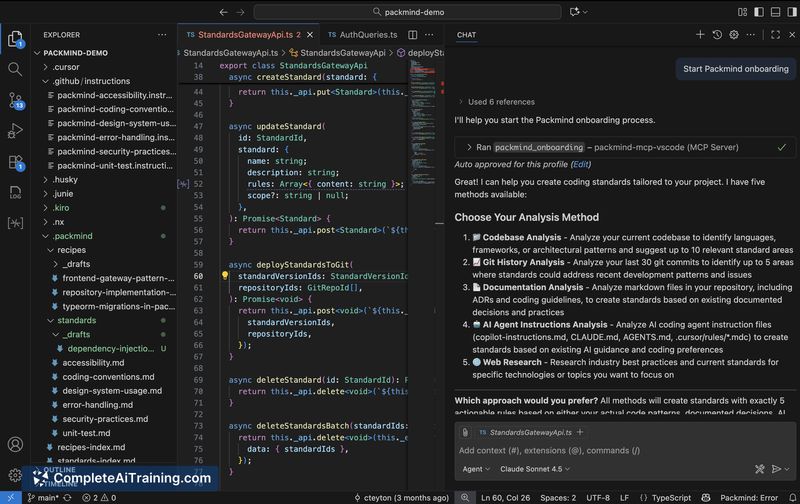Open the Manage gear in activity bar
The height and width of the screenshot is (504, 800).
pos(15,475)
